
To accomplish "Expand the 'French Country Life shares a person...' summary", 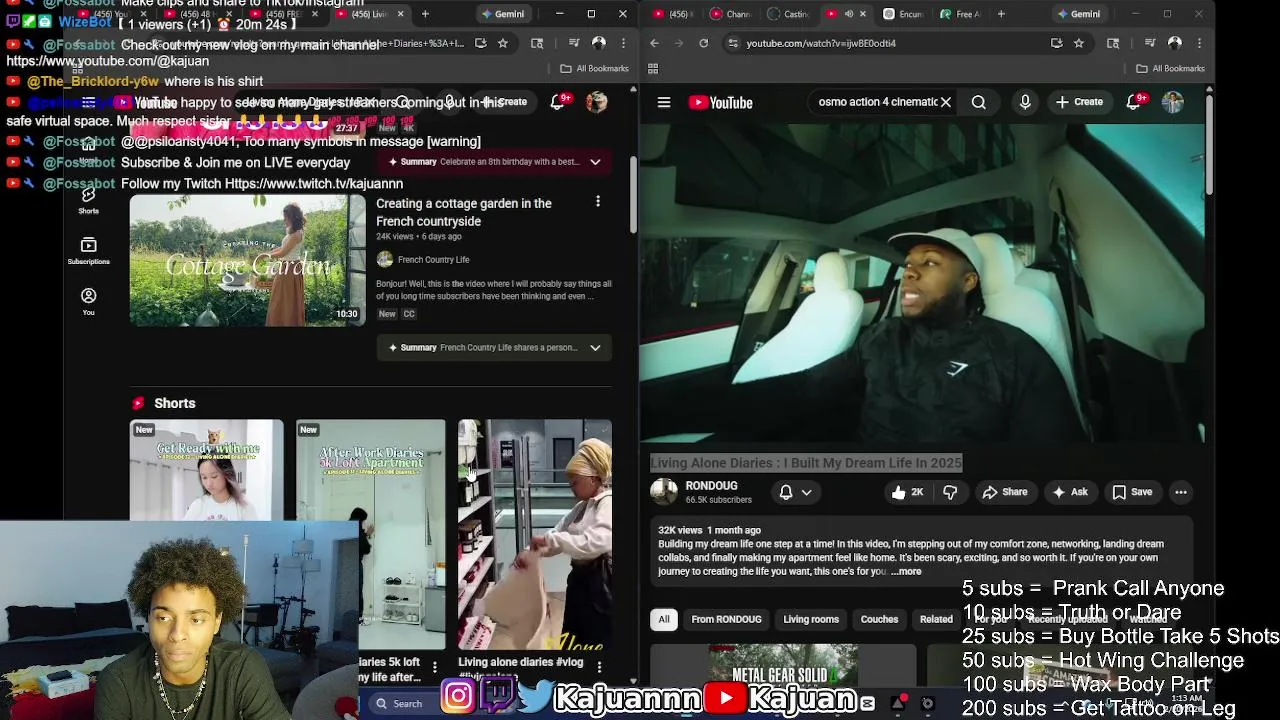I will pyautogui.click(x=494, y=347).
